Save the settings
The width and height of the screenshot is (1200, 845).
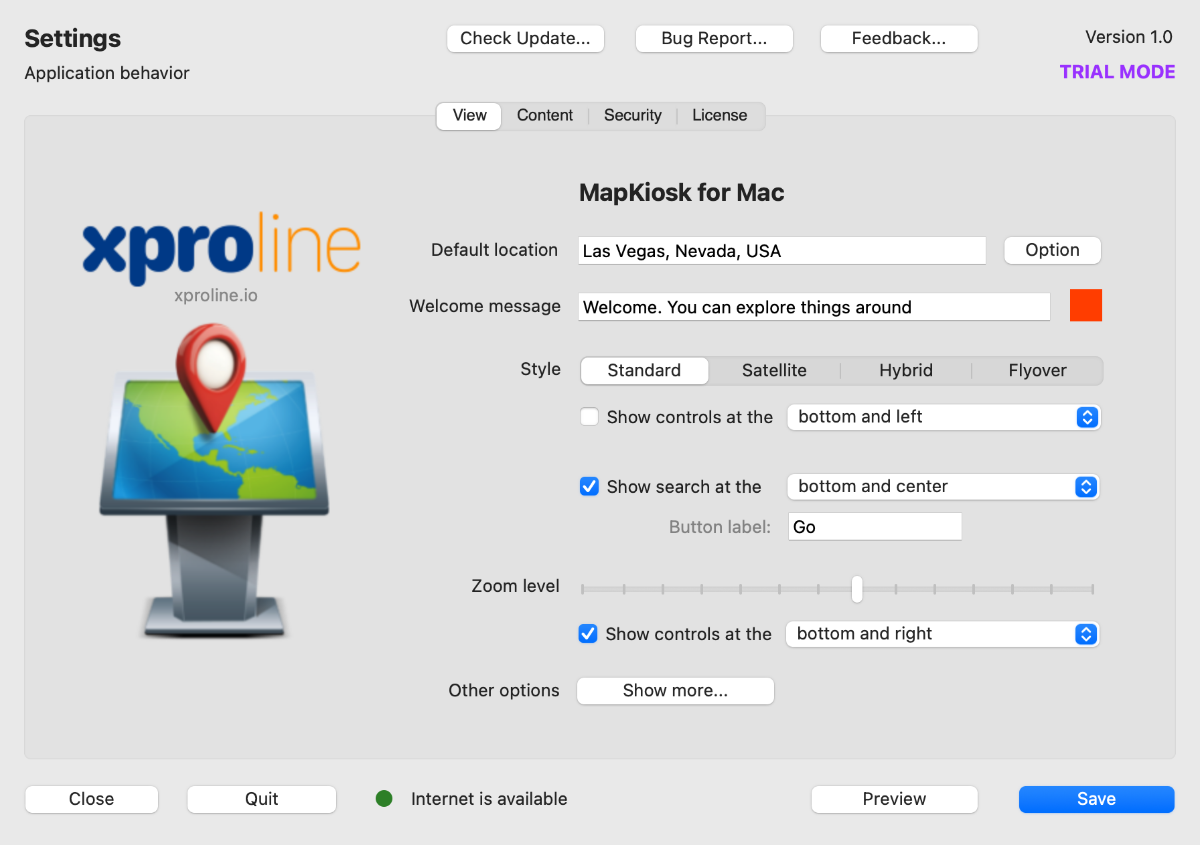pyautogui.click(x=1096, y=799)
